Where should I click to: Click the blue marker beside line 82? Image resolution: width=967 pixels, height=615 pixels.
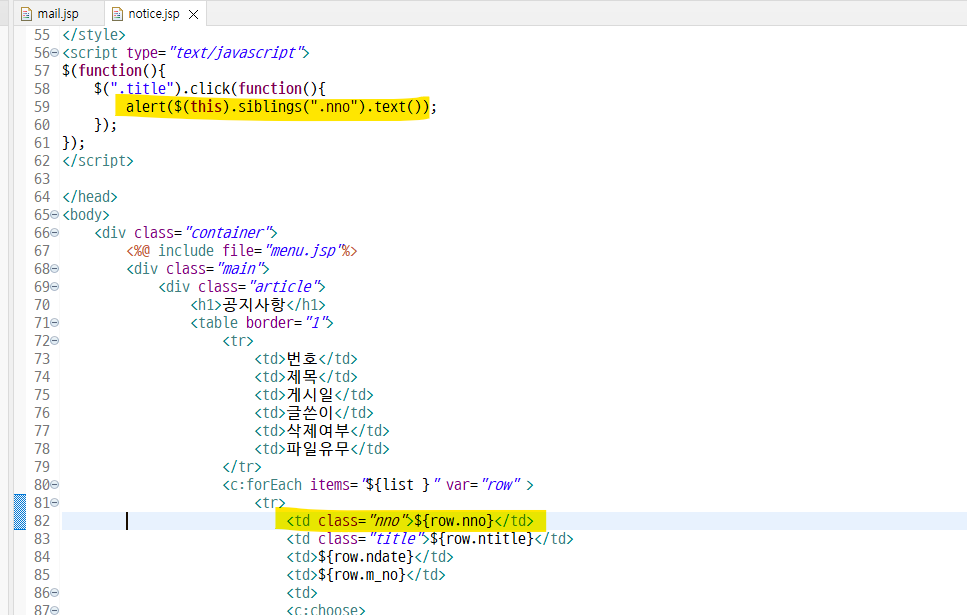20,512
